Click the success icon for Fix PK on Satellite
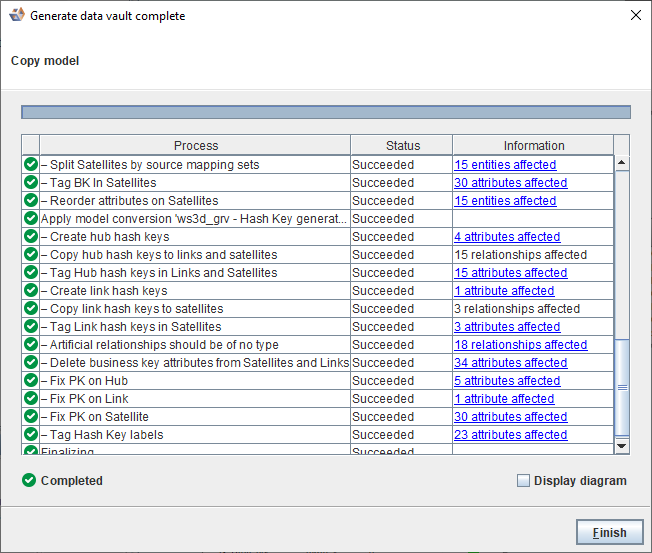The height and width of the screenshot is (553, 652). tap(31, 417)
